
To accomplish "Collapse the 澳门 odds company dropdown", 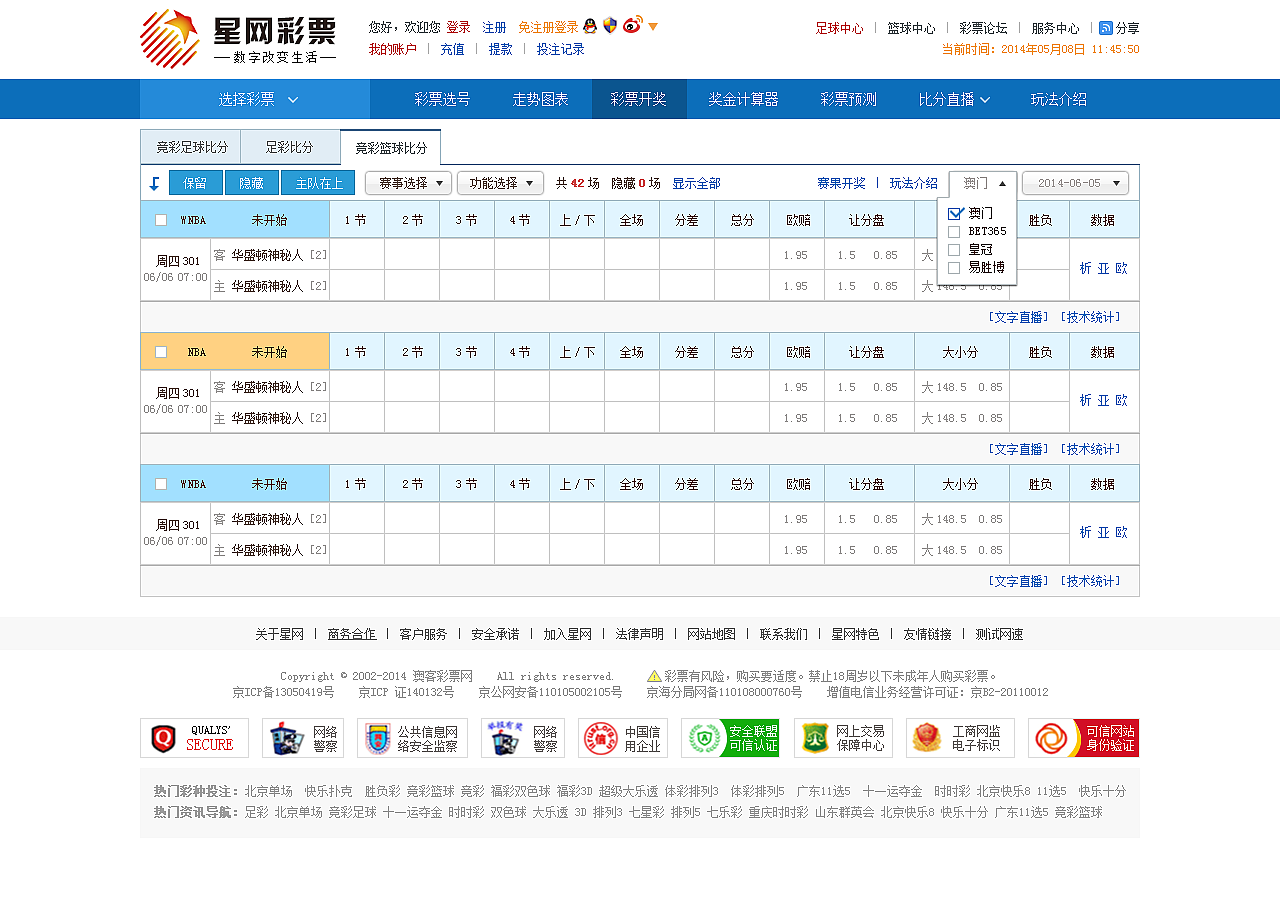I will [x=983, y=183].
